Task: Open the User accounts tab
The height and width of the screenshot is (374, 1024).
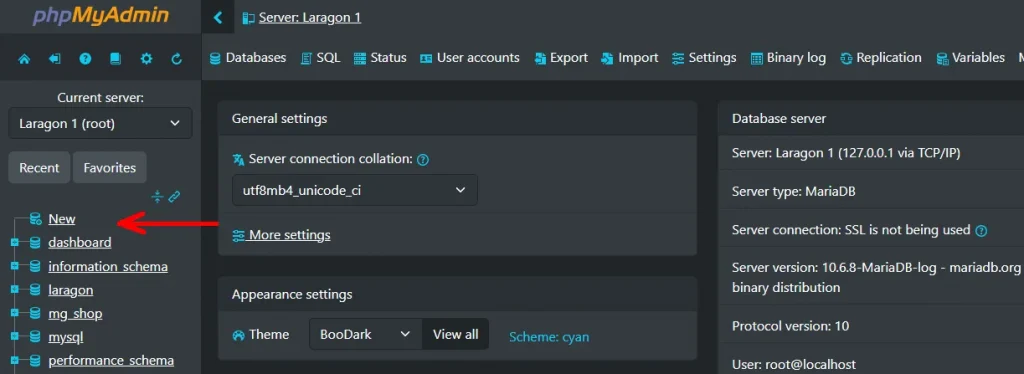Action: click(x=470, y=58)
